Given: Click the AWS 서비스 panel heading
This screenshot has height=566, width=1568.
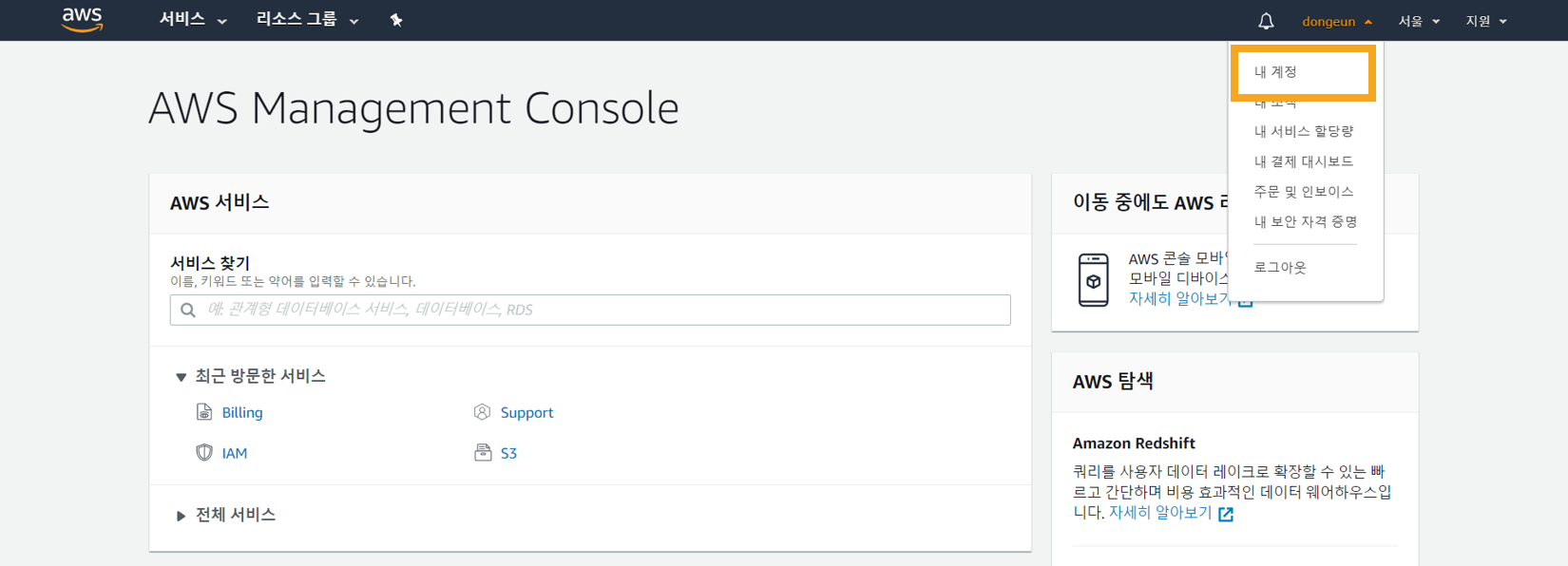Looking at the screenshot, I should pos(220,202).
